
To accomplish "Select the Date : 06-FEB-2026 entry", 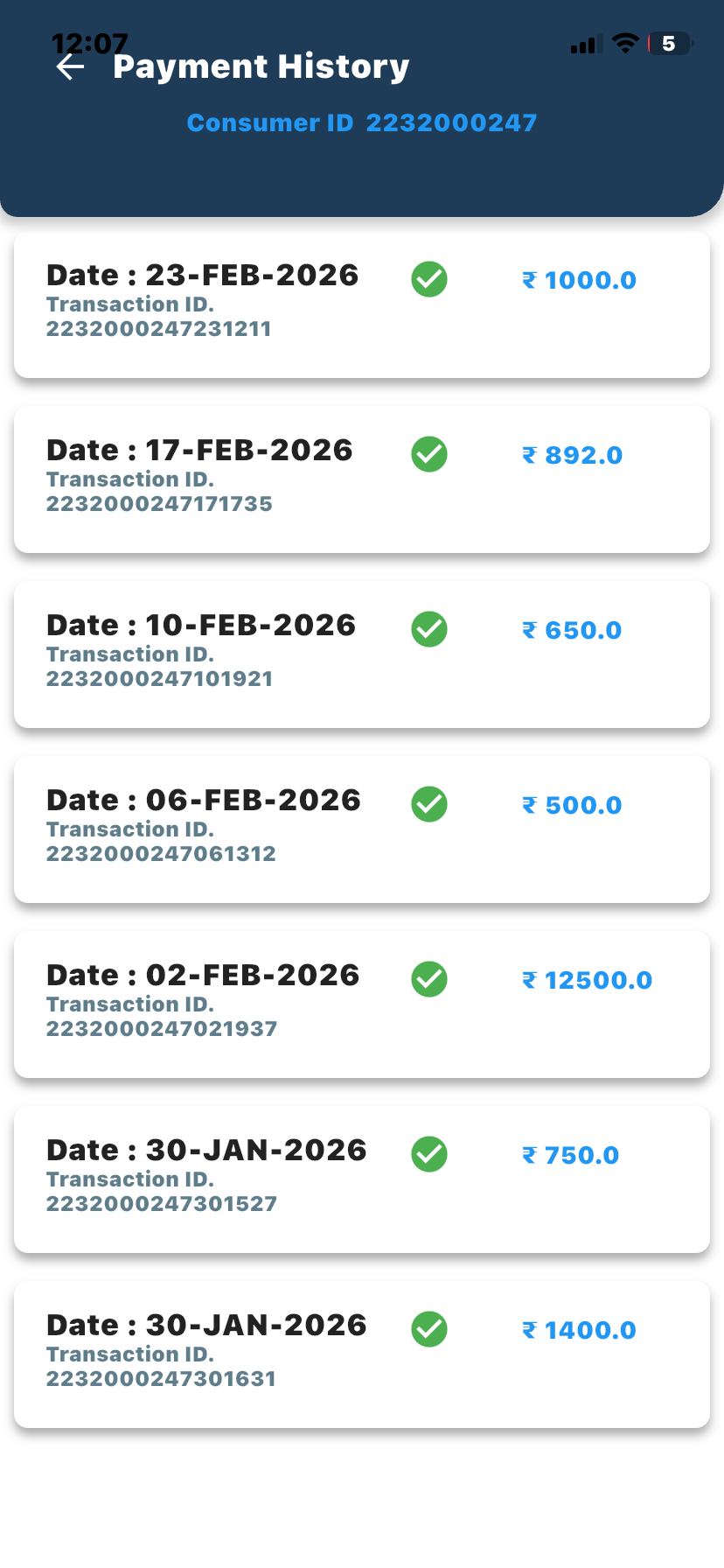I will pos(203,800).
